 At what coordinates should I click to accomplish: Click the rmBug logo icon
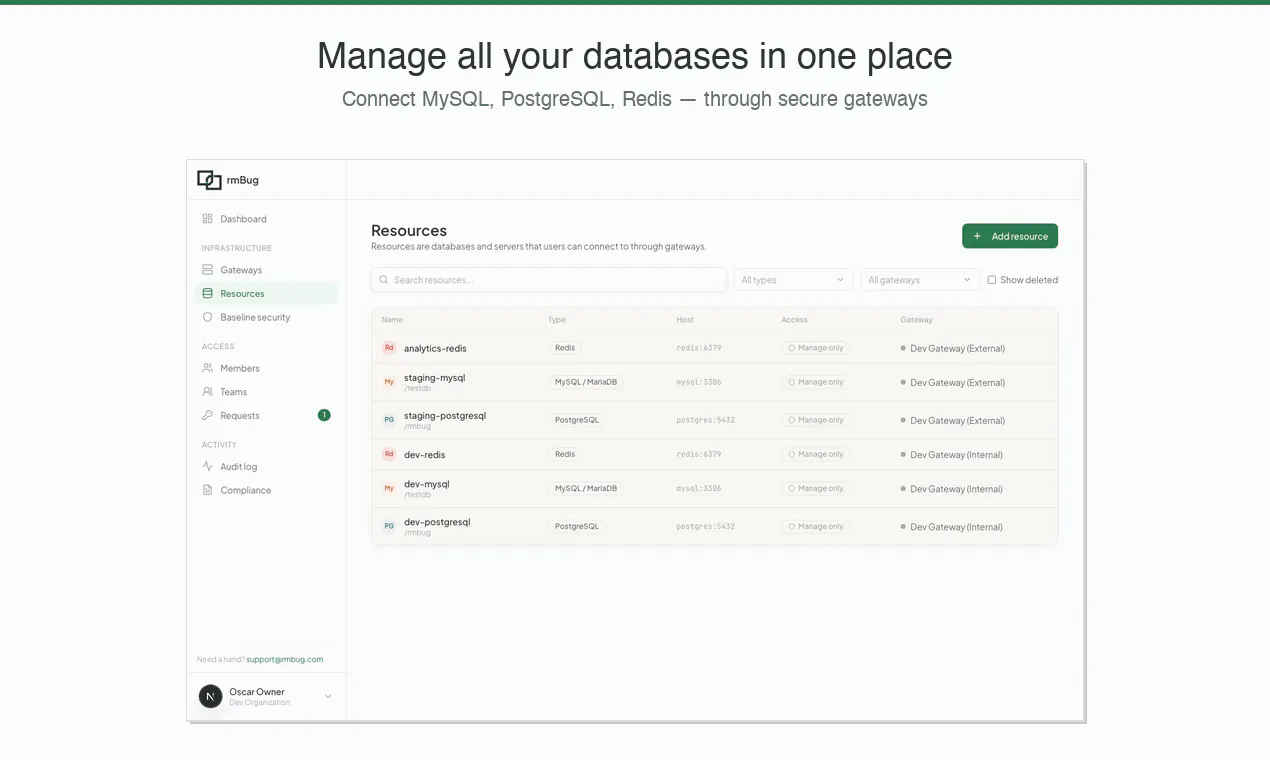click(x=209, y=180)
